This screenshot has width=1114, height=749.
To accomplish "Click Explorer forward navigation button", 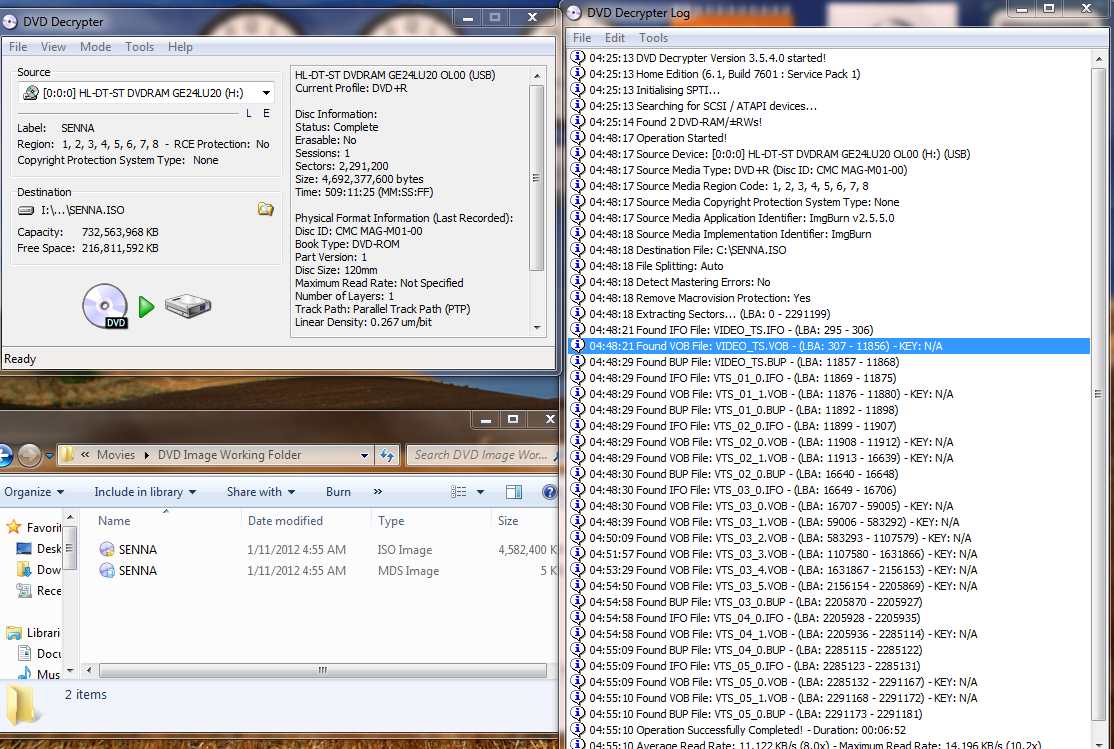I will (x=29, y=455).
